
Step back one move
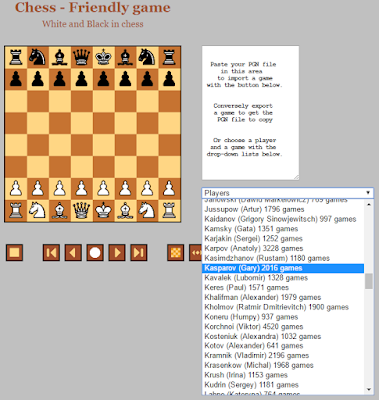click(73, 252)
